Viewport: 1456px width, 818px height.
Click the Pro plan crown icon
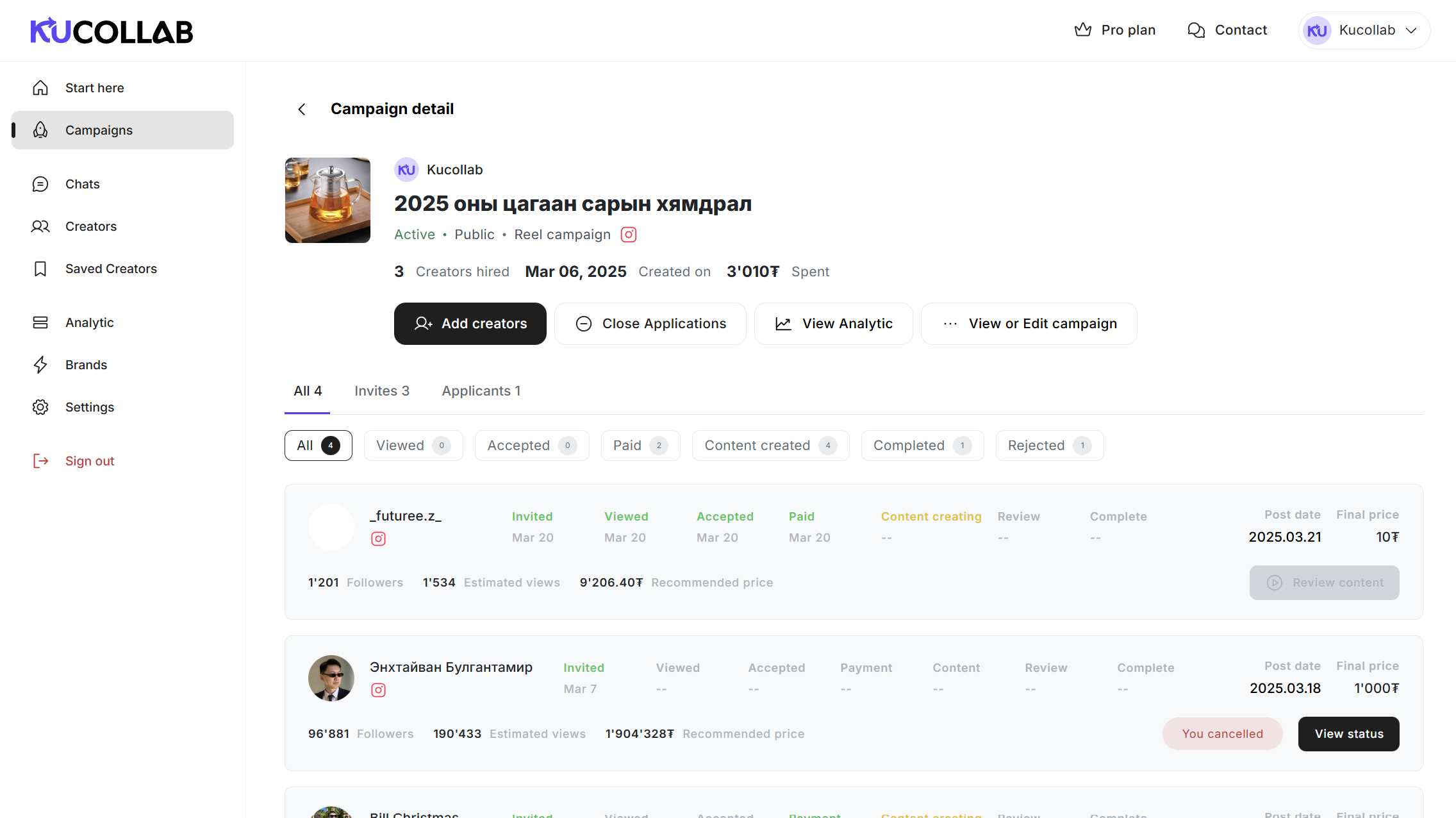(x=1083, y=30)
